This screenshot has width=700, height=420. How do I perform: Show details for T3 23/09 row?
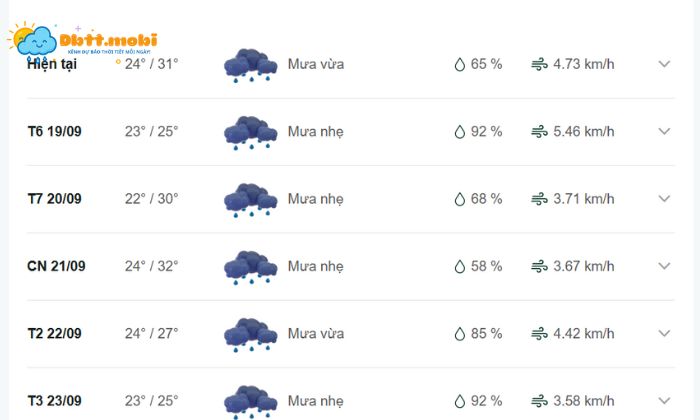pos(664,400)
